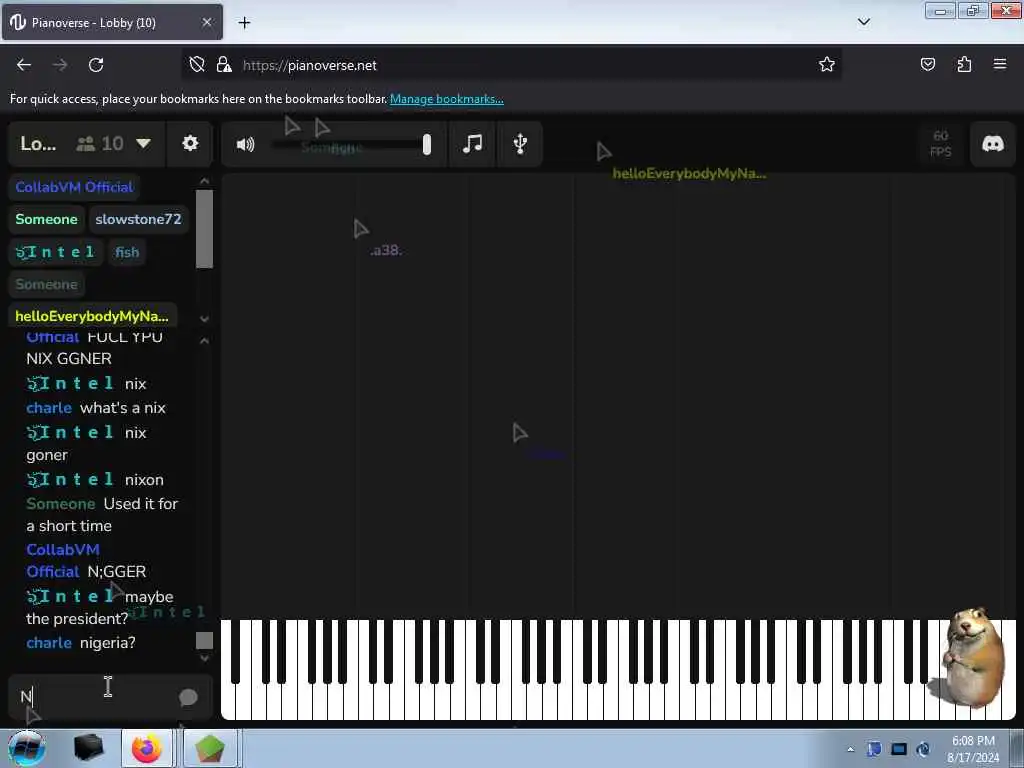Mute the piano volume speaker icon
Image resolution: width=1024 pixels, height=768 pixels.
tap(245, 144)
